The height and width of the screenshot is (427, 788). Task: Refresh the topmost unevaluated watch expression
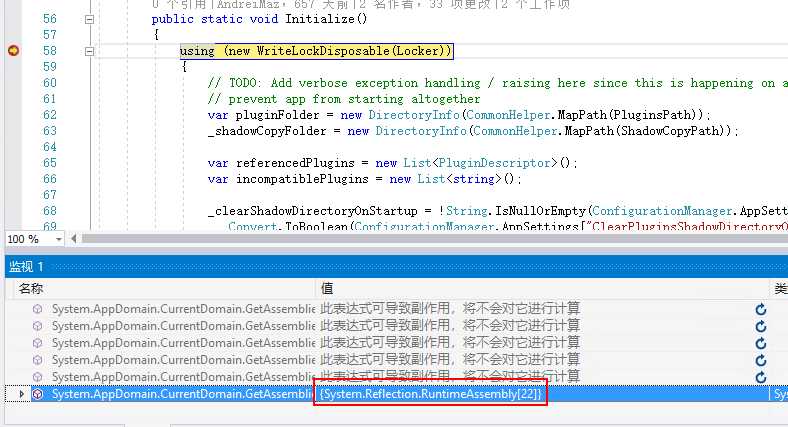761,309
